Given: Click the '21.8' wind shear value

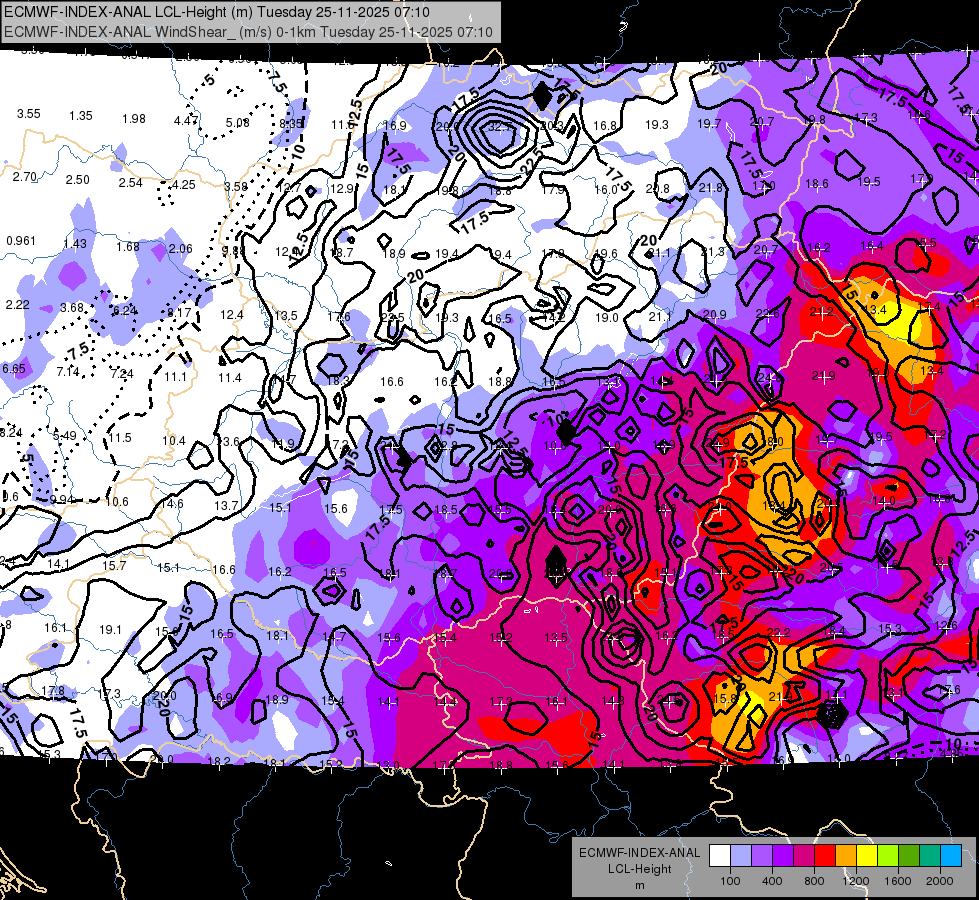Looking at the screenshot, I should (711, 187).
